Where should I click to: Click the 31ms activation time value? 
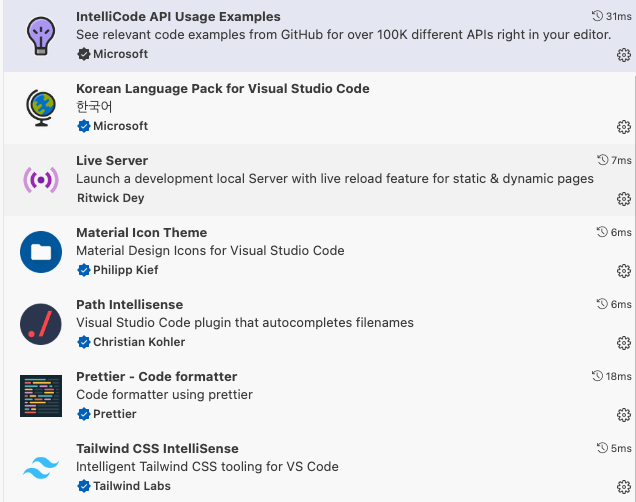click(619, 16)
